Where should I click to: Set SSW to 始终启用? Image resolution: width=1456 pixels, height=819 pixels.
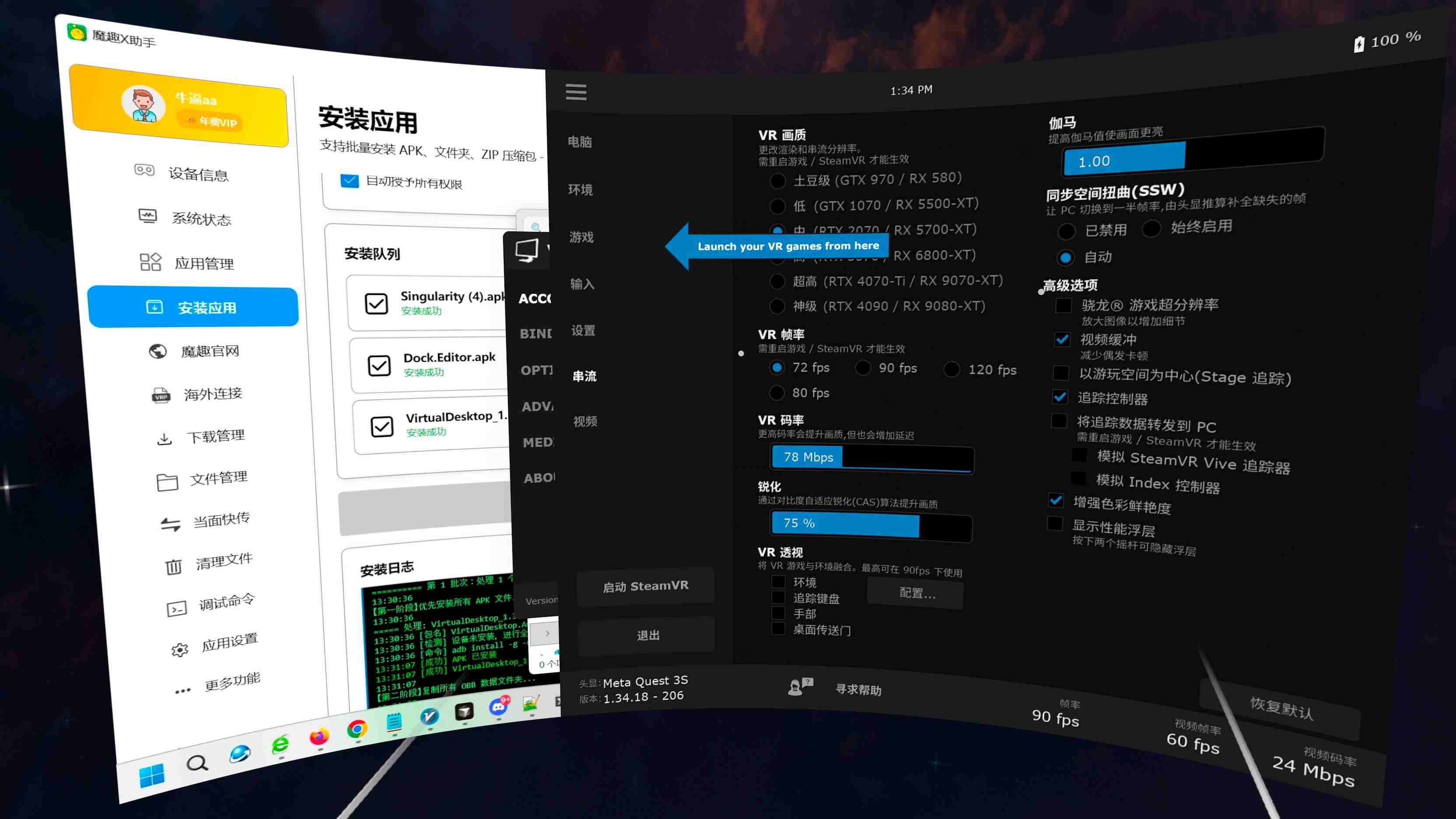(1151, 228)
